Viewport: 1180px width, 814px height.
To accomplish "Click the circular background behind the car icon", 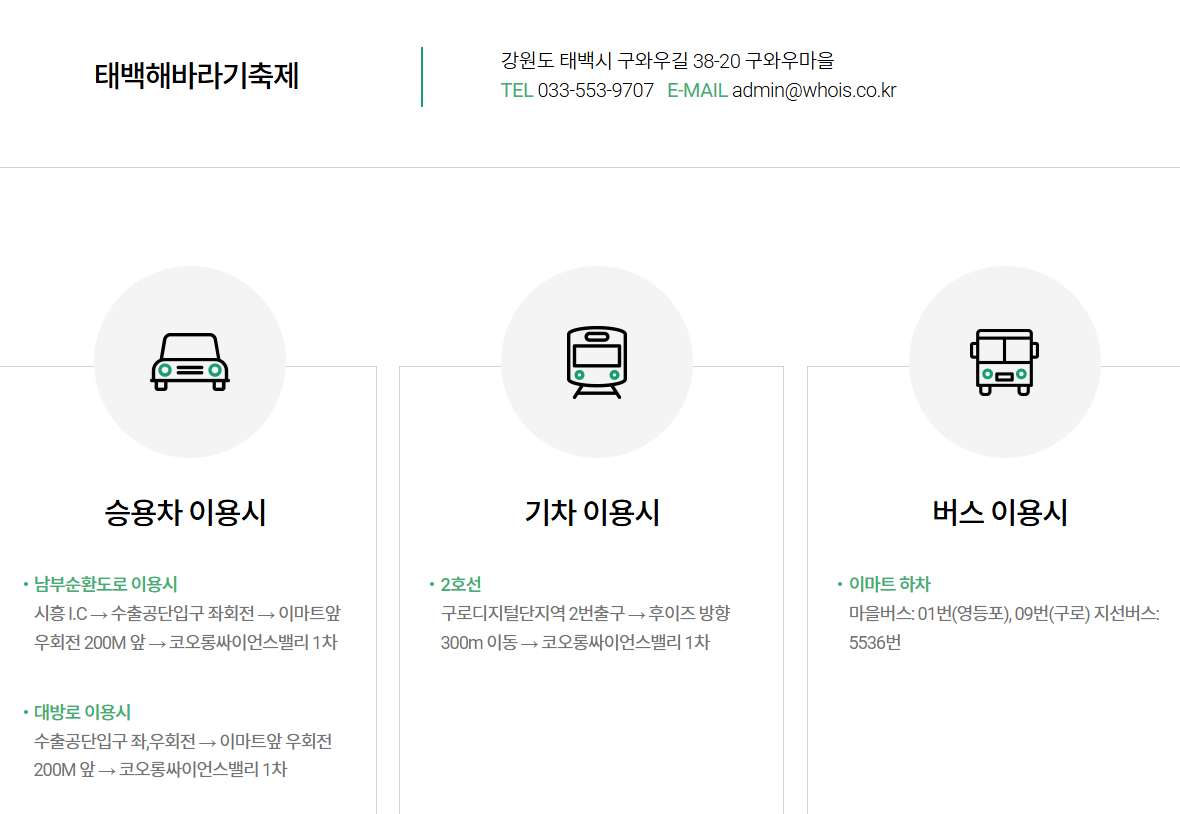I will pyautogui.click(x=190, y=362).
